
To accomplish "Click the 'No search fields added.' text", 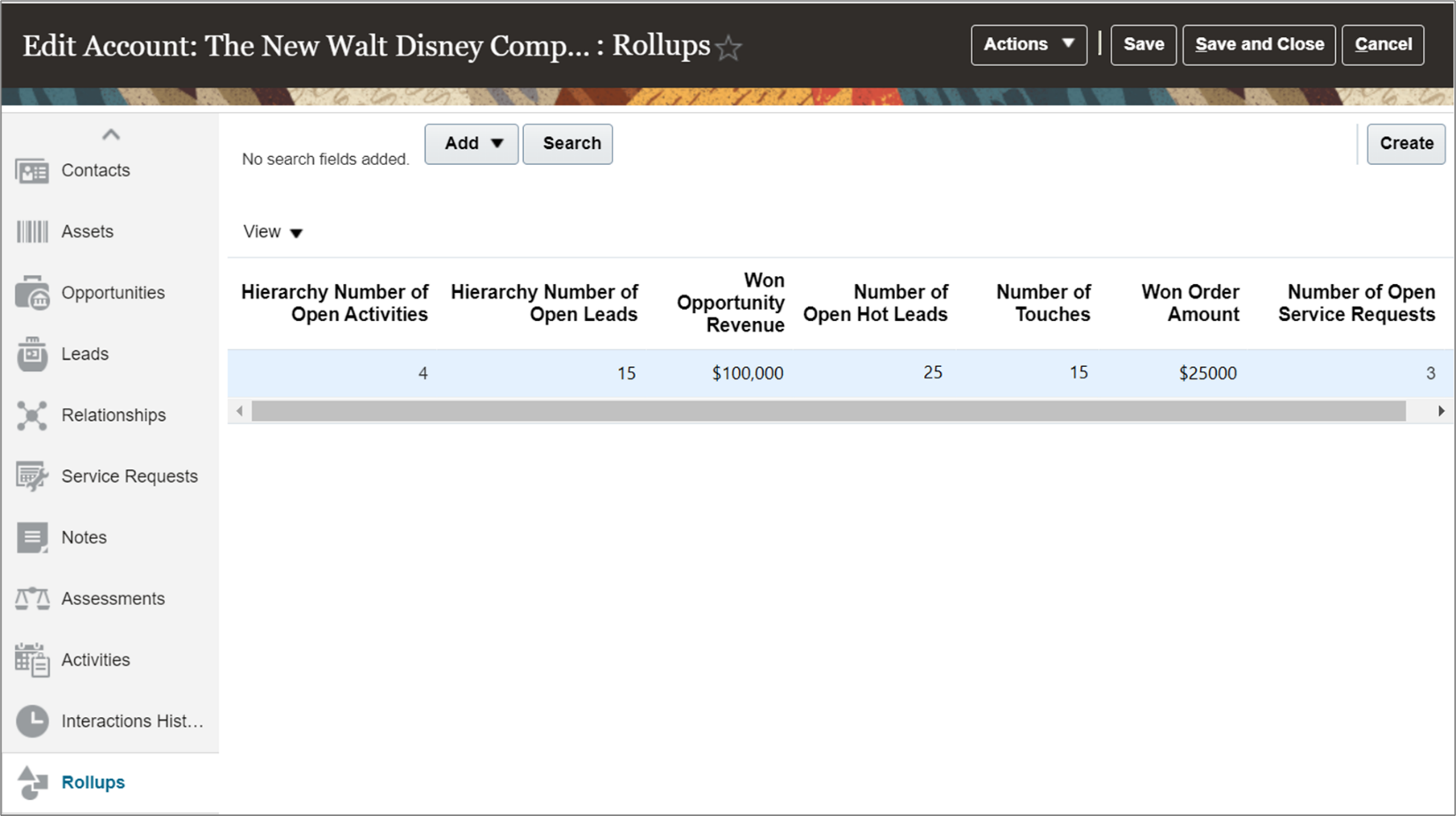I will pos(325,160).
